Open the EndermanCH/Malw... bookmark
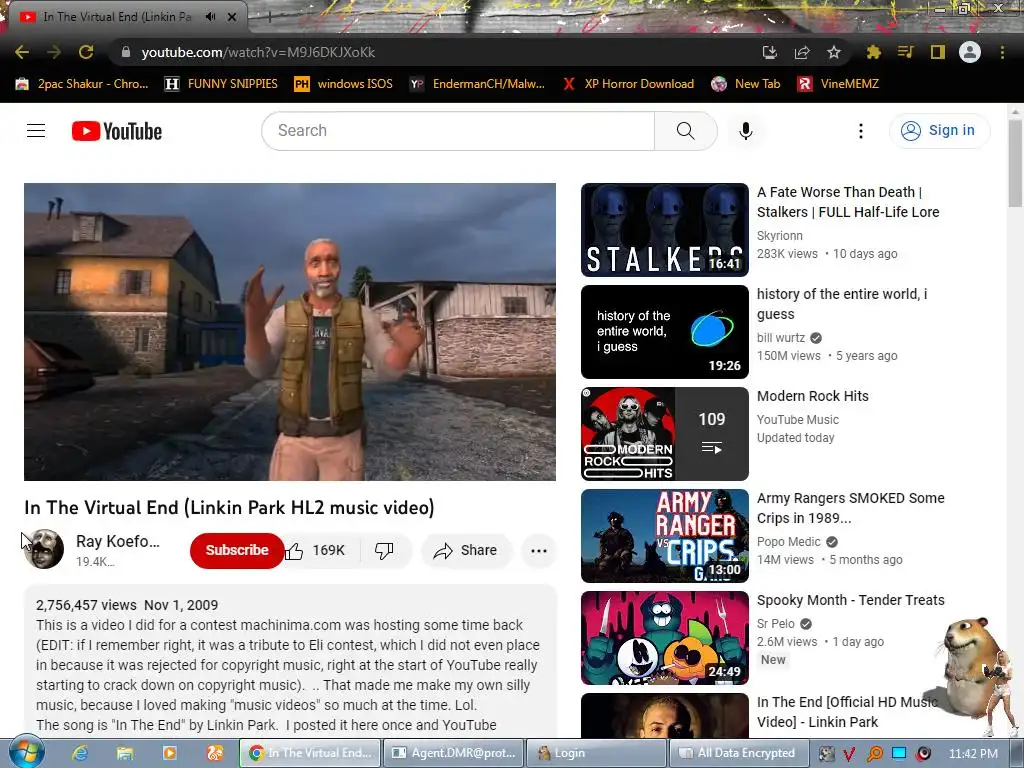This screenshot has width=1024, height=768. pyautogui.click(x=477, y=84)
